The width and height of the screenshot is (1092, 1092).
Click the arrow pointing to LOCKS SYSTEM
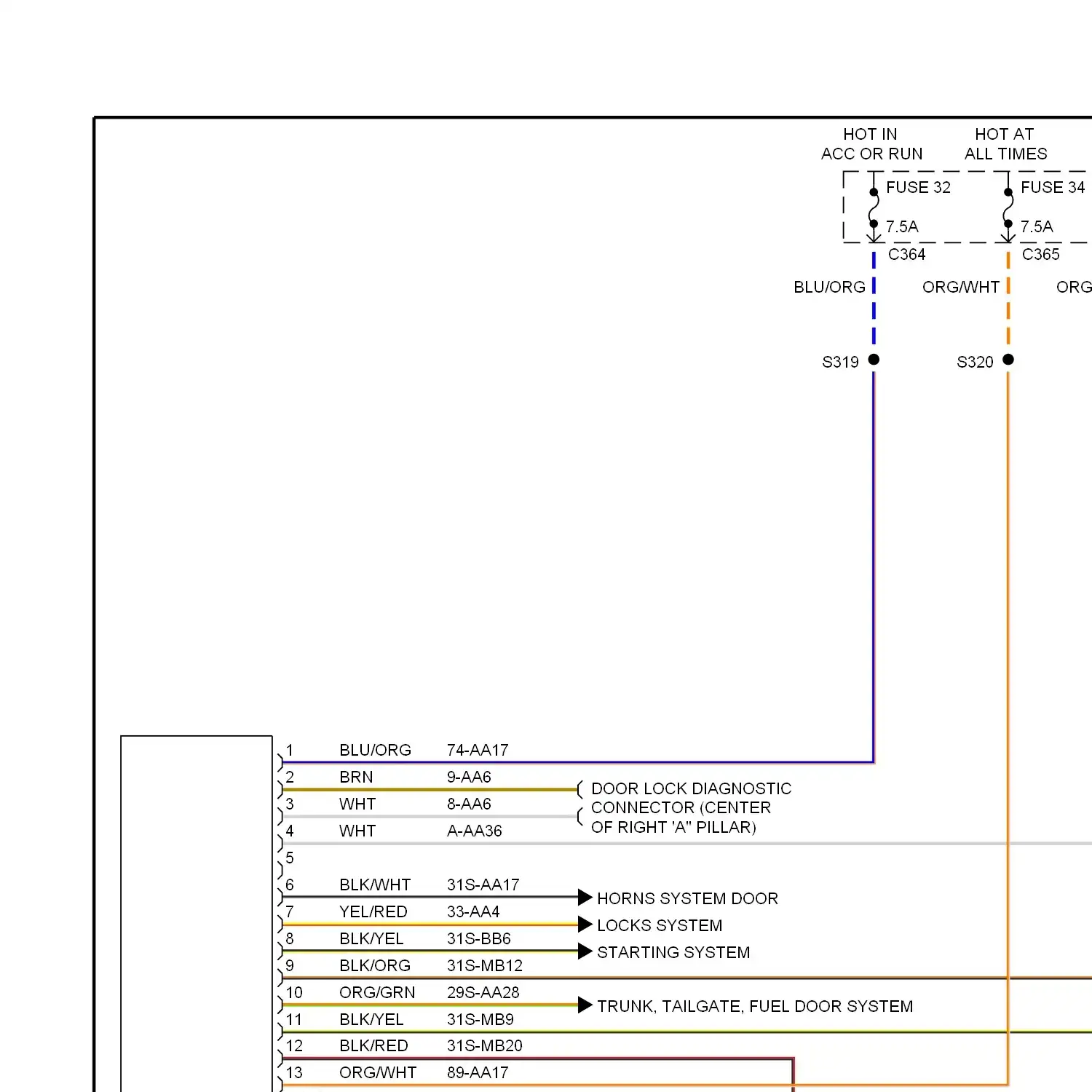pos(585,924)
